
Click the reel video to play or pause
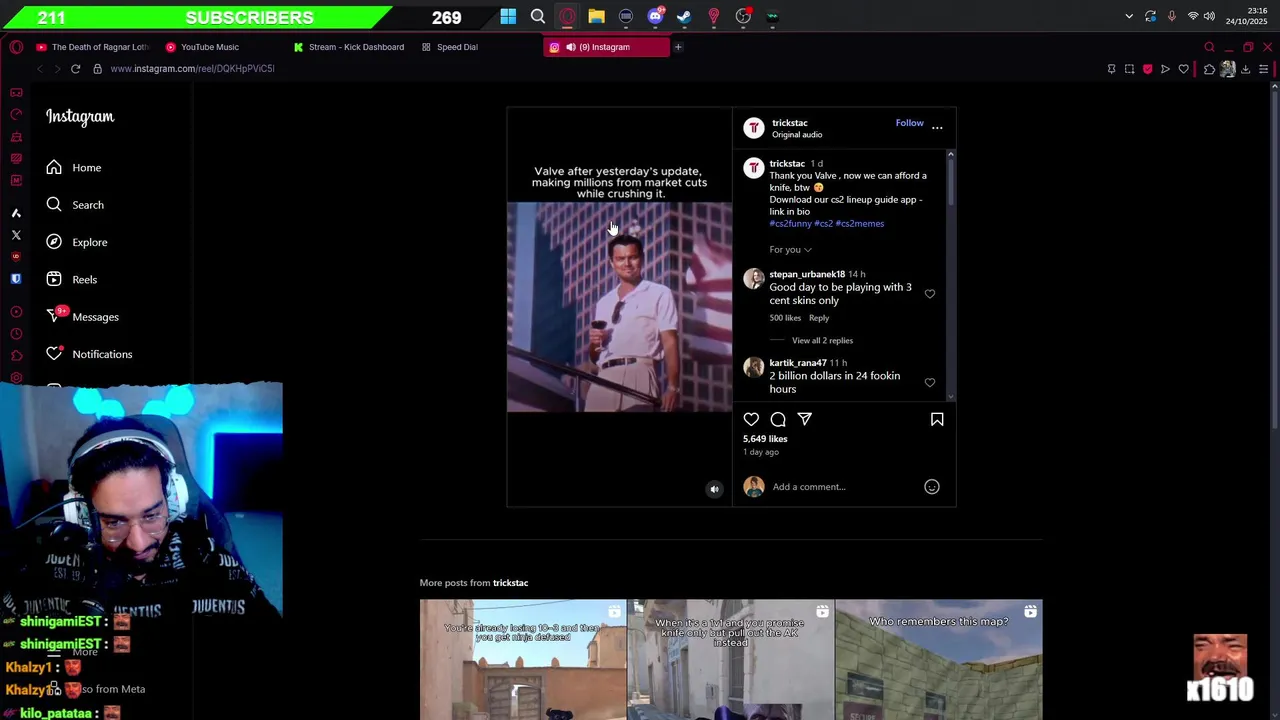click(619, 307)
